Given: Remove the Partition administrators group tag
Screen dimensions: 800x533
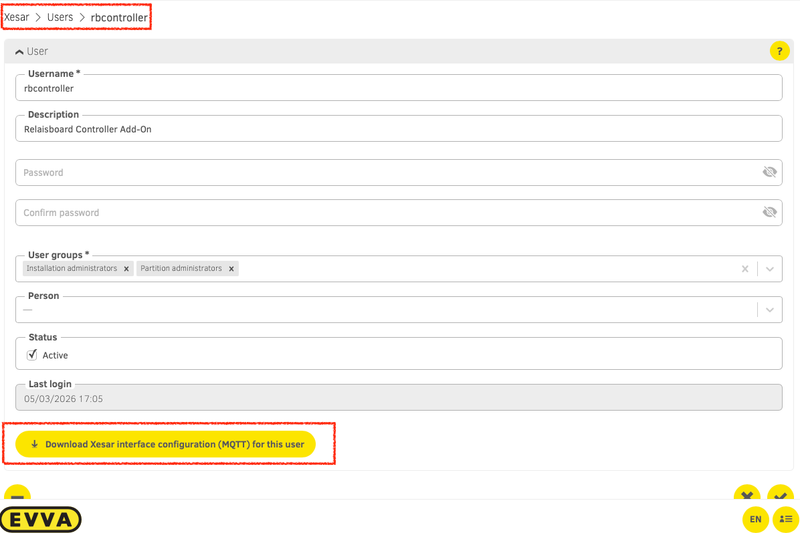Looking at the screenshot, I should point(231,269).
